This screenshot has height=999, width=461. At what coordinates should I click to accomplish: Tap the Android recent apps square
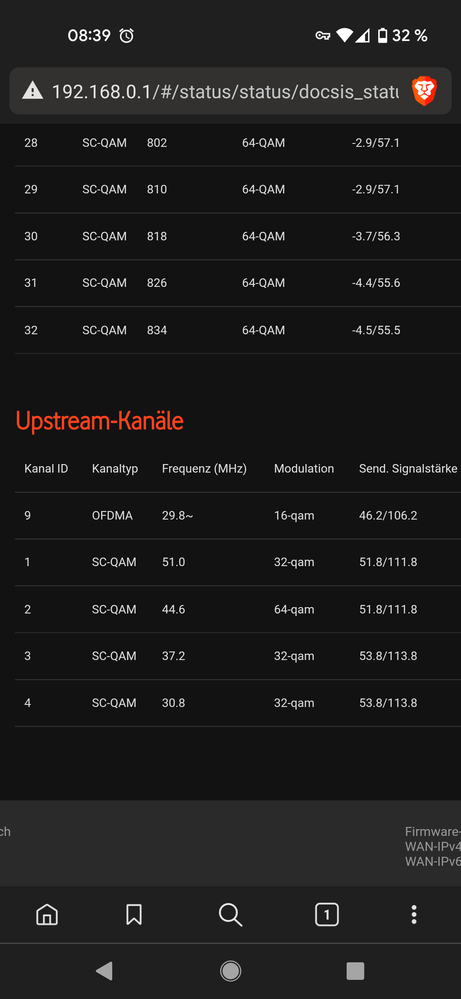(x=355, y=971)
